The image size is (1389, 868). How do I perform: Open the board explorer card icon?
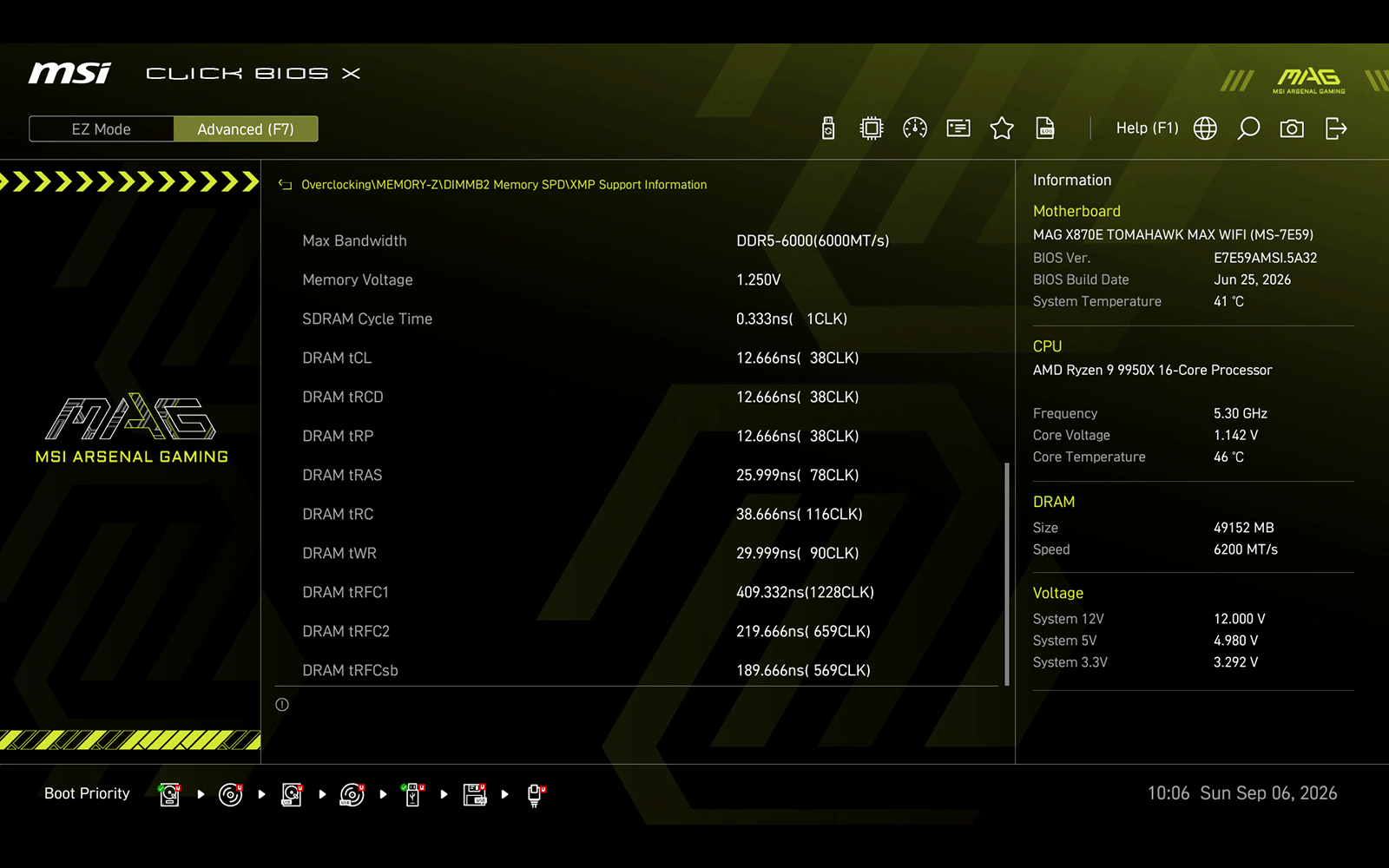coord(958,128)
